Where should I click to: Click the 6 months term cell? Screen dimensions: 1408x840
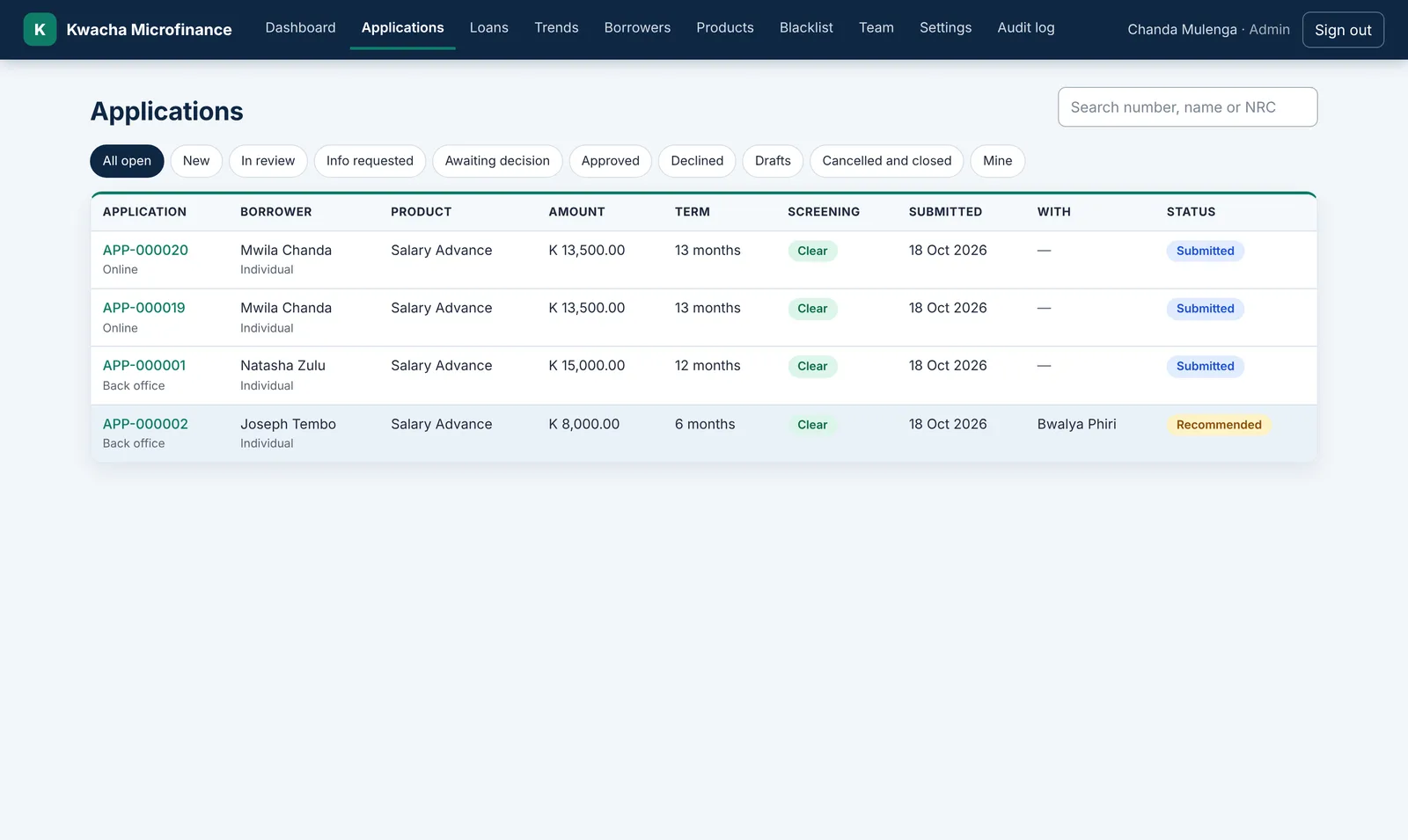[705, 424]
